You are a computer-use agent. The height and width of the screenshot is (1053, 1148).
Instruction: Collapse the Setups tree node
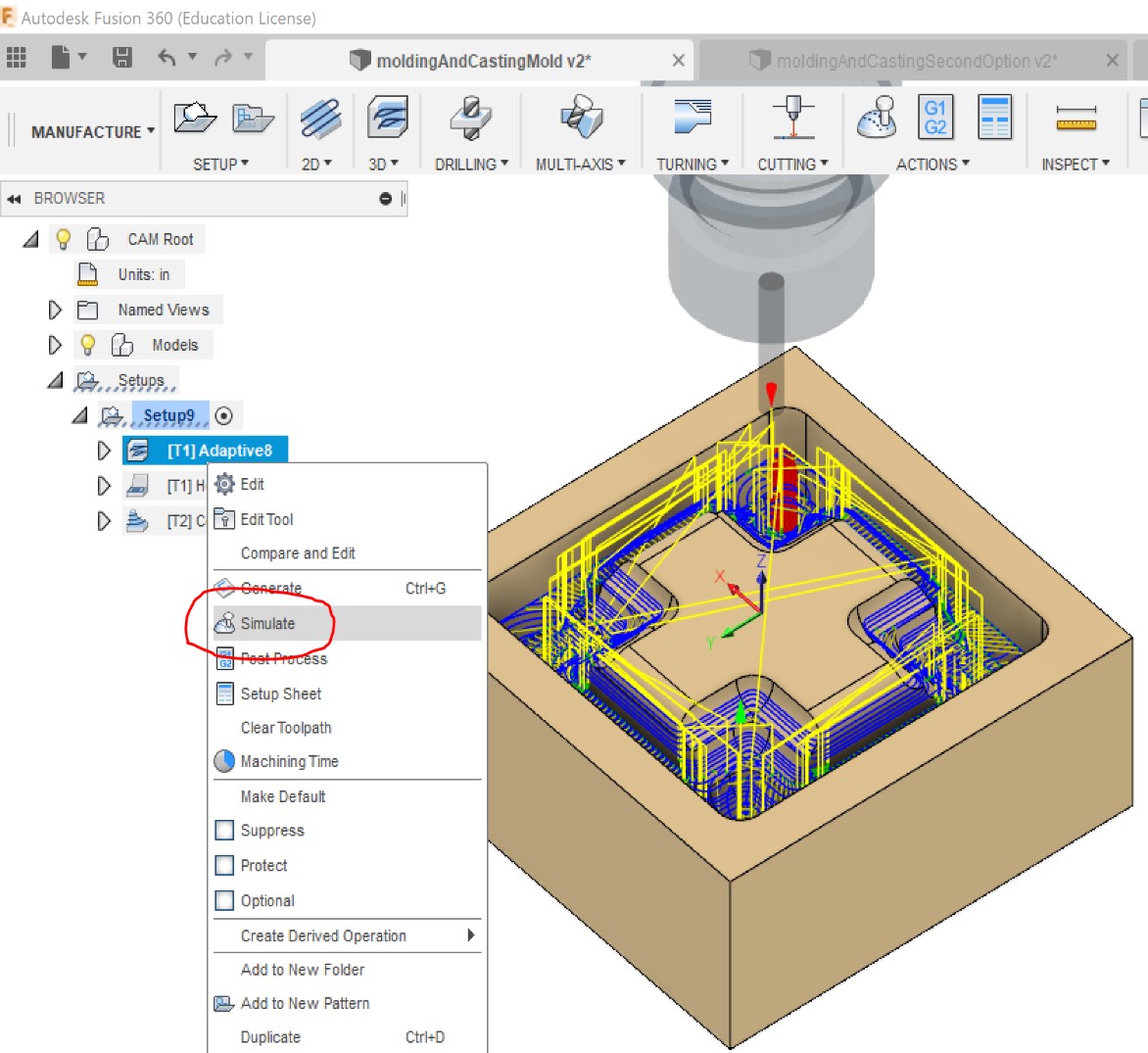[55, 380]
